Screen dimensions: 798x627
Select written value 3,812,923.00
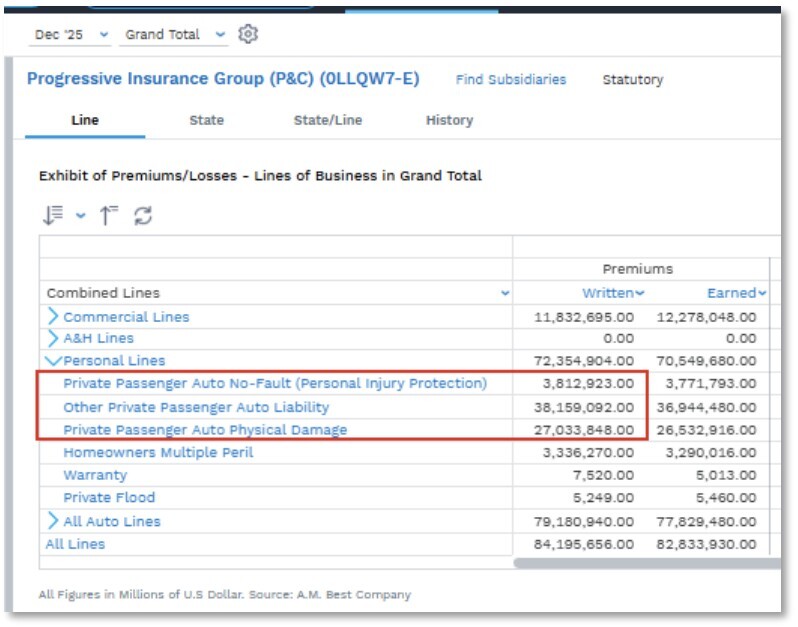point(588,383)
